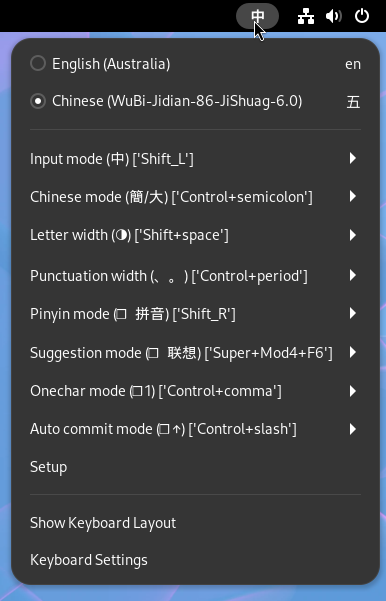Click the en language code label
Screen dimensions: 386x601
click(353, 64)
